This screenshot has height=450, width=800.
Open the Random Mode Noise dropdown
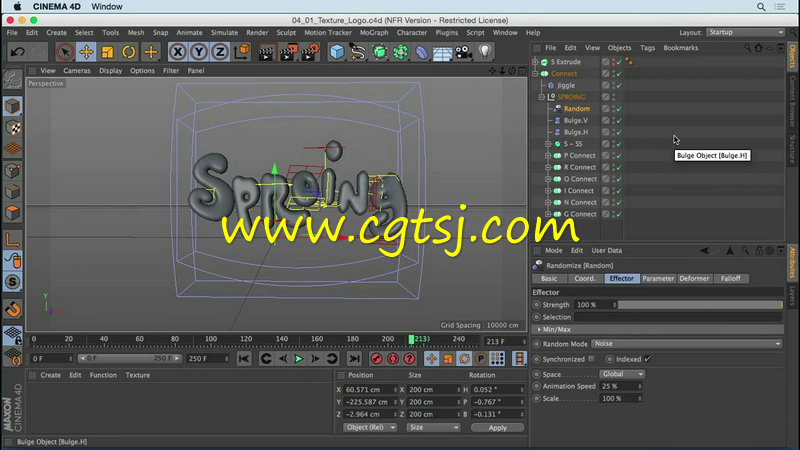(x=687, y=344)
